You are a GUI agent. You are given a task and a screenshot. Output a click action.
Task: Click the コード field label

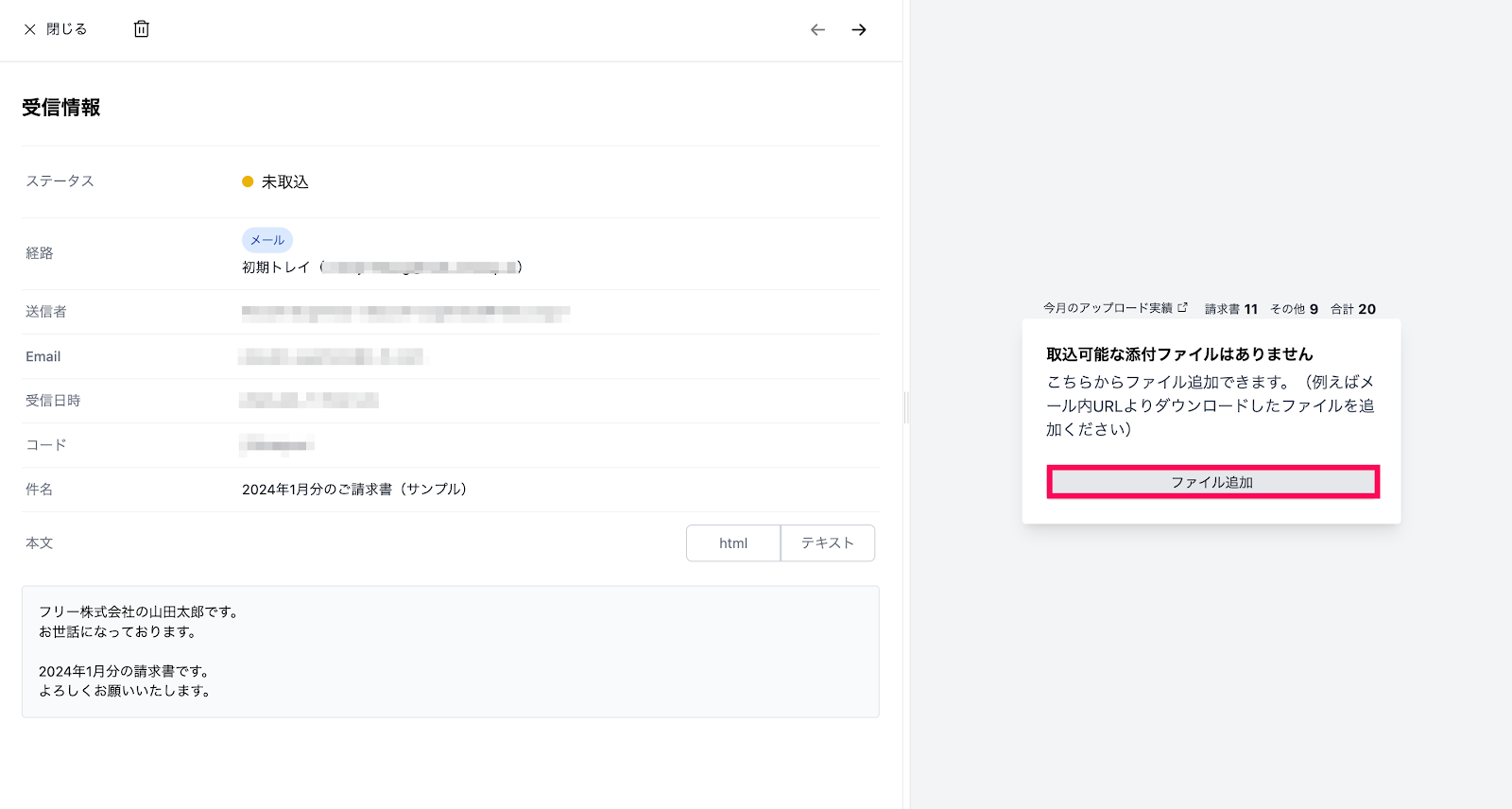46,445
